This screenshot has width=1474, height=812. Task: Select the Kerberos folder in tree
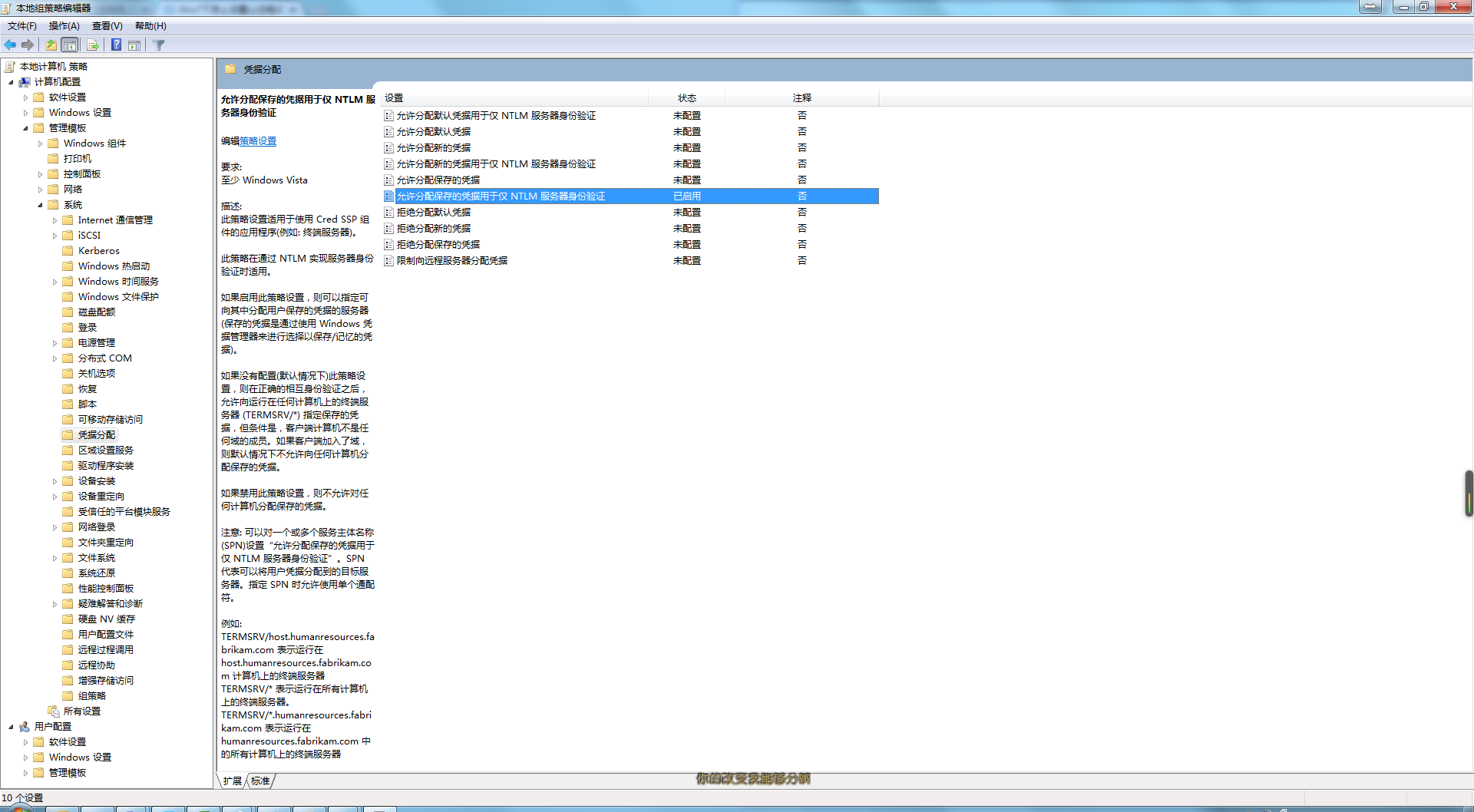coord(98,251)
